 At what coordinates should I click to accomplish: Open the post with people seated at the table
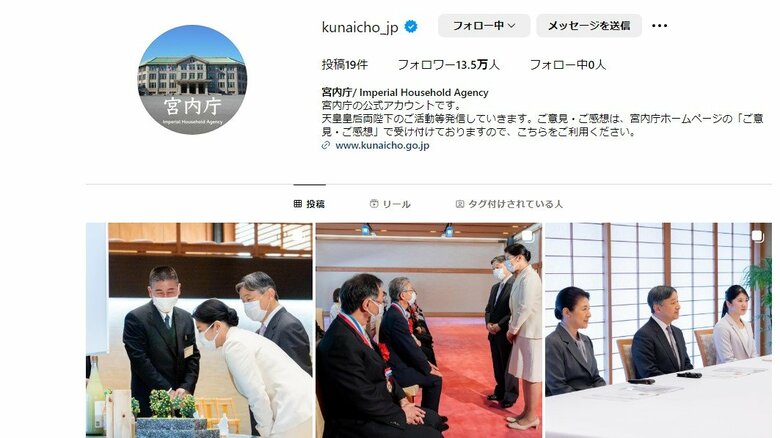pyautogui.click(x=658, y=330)
